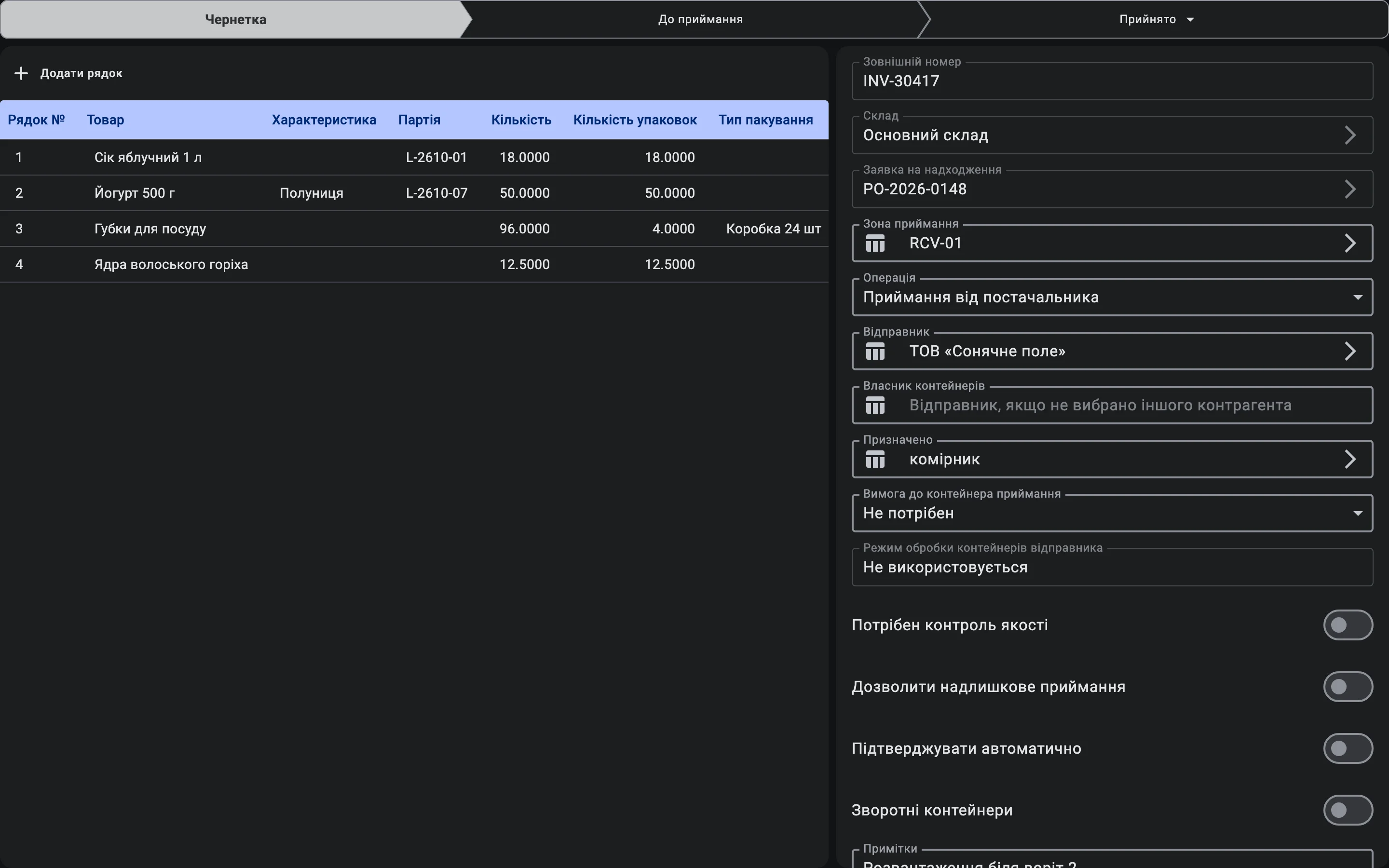The height and width of the screenshot is (868, 1389).
Task: Open the Операція dropdown
Action: 1112,298
